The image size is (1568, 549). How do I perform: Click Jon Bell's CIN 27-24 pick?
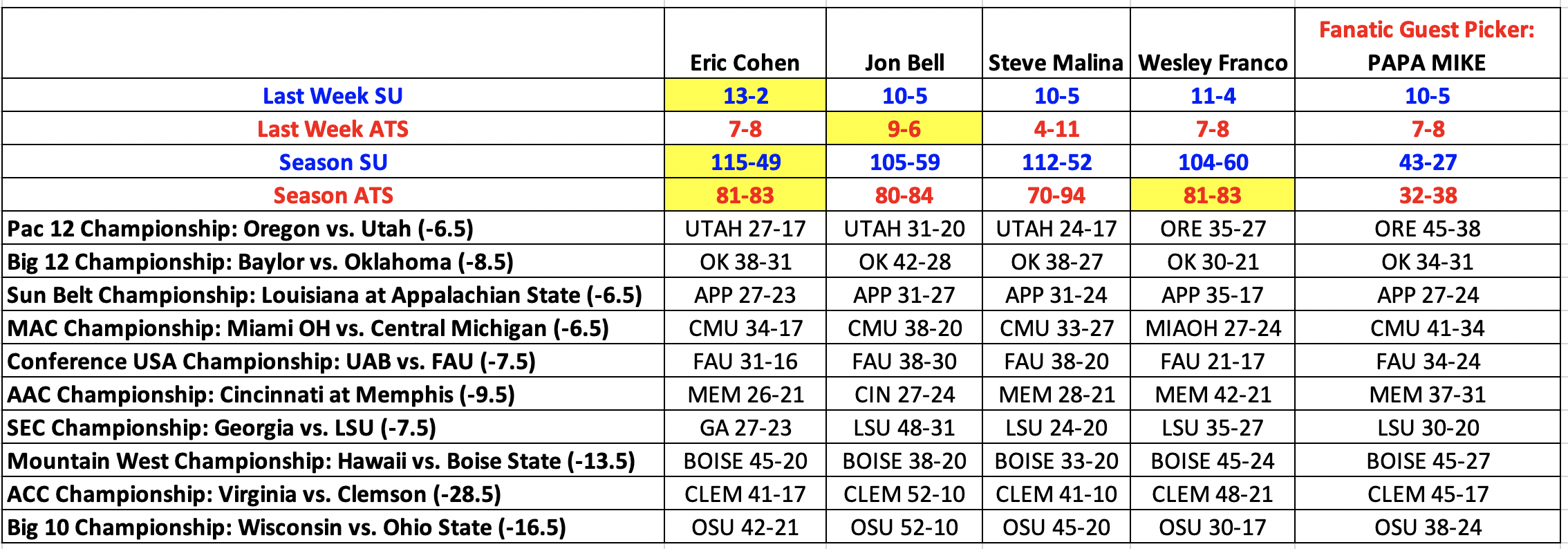(904, 394)
